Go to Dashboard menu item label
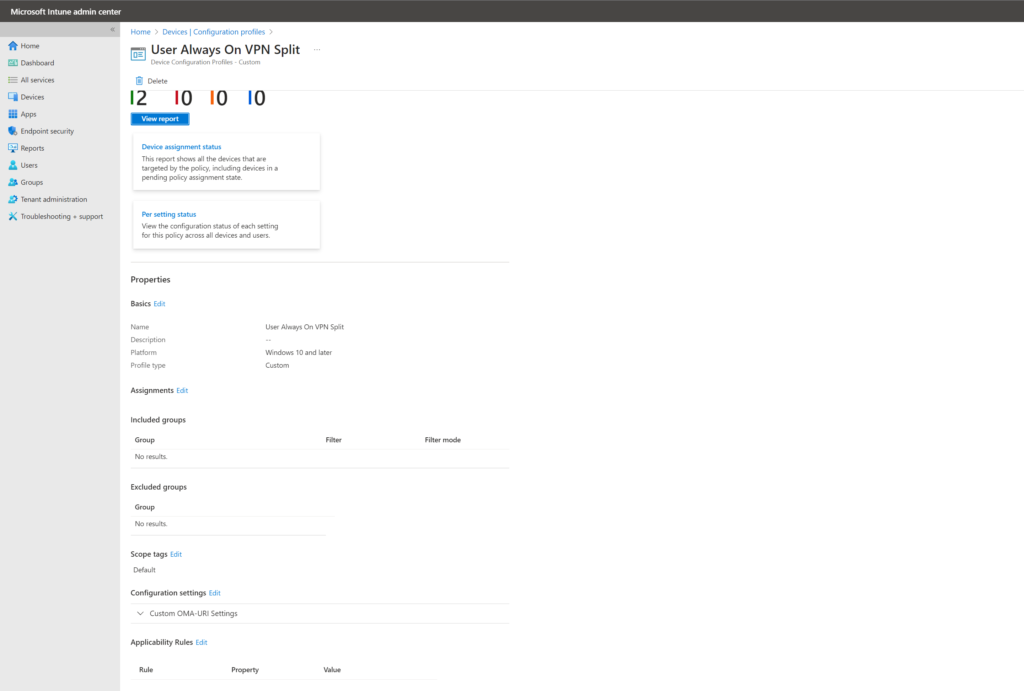The height and width of the screenshot is (691, 1024). [x=37, y=63]
